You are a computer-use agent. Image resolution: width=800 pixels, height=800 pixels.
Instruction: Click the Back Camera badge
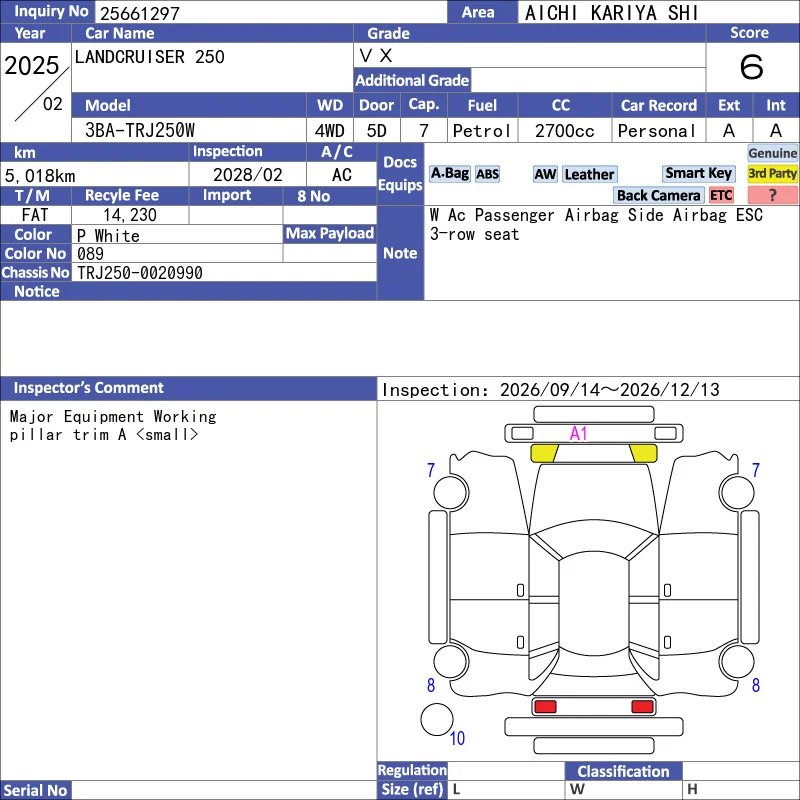coord(658,195)
